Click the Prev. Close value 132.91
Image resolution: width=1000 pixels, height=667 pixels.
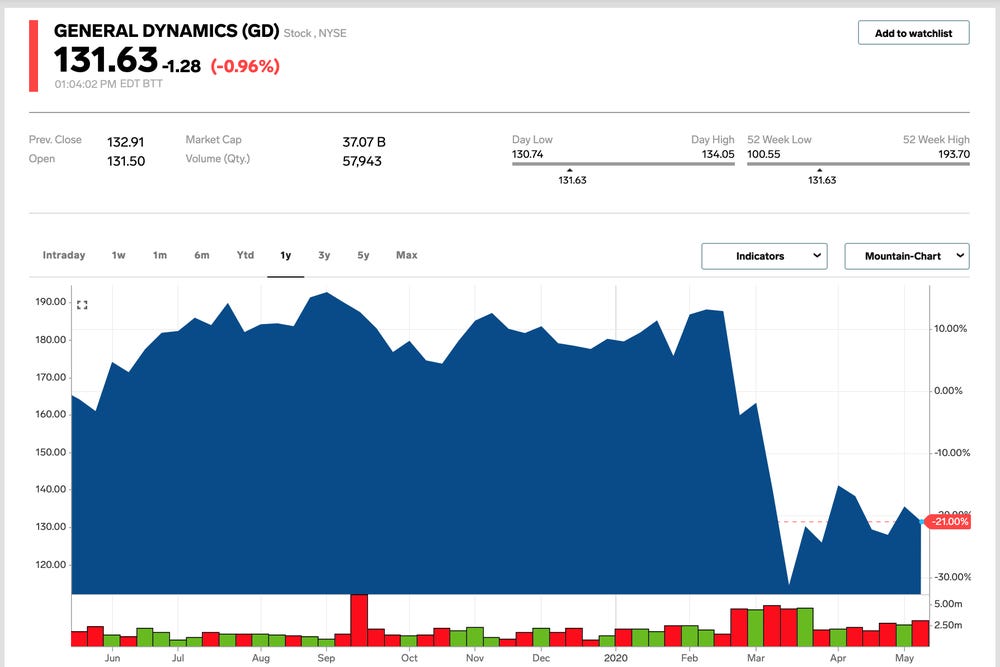tap(126, 142)
